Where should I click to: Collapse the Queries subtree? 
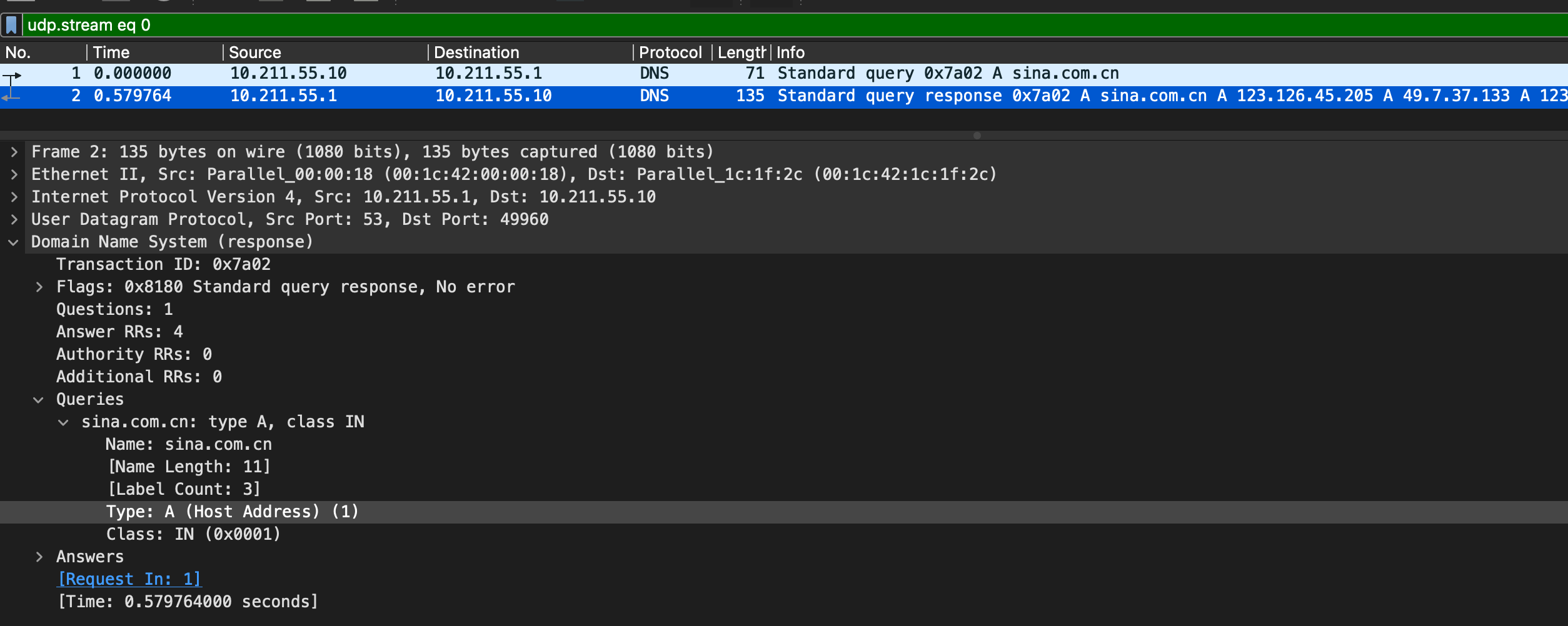(39, 400)
